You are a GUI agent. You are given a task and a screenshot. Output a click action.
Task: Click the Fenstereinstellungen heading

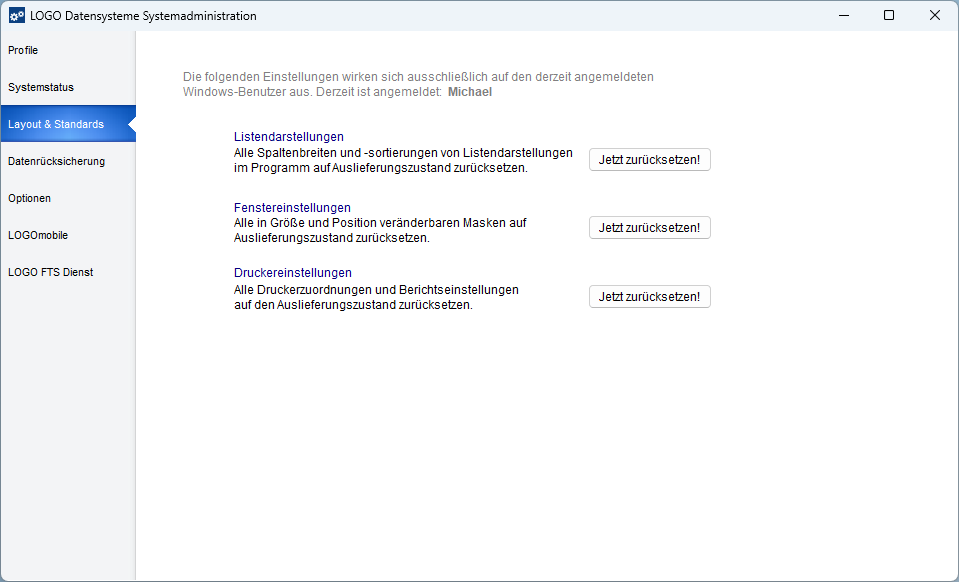(x=292, y=208)
